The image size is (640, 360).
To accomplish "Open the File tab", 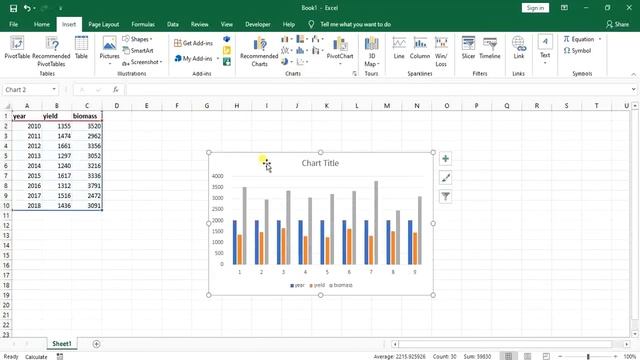I will tap(13, 24).
